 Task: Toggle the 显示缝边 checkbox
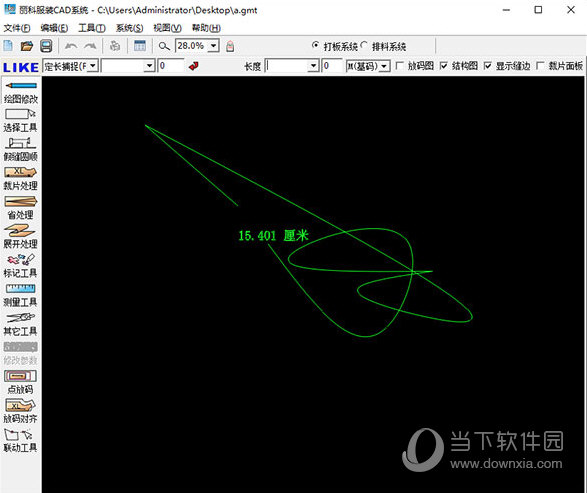point(487,66)
